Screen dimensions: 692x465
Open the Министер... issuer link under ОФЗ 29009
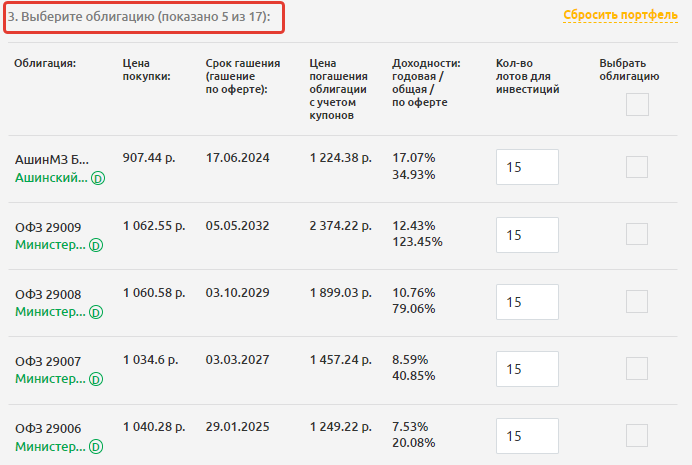[x=50, y=245]
